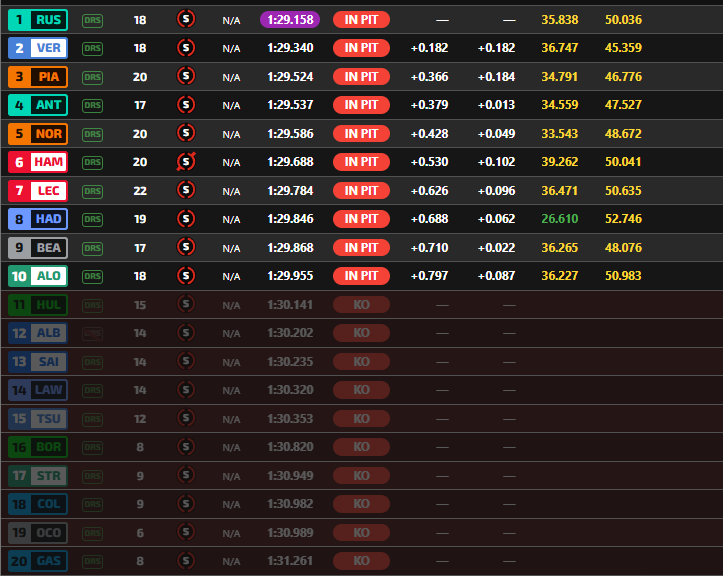Click the KO badge for Gasly
This screenshot has height=576, width=723.
361,561
